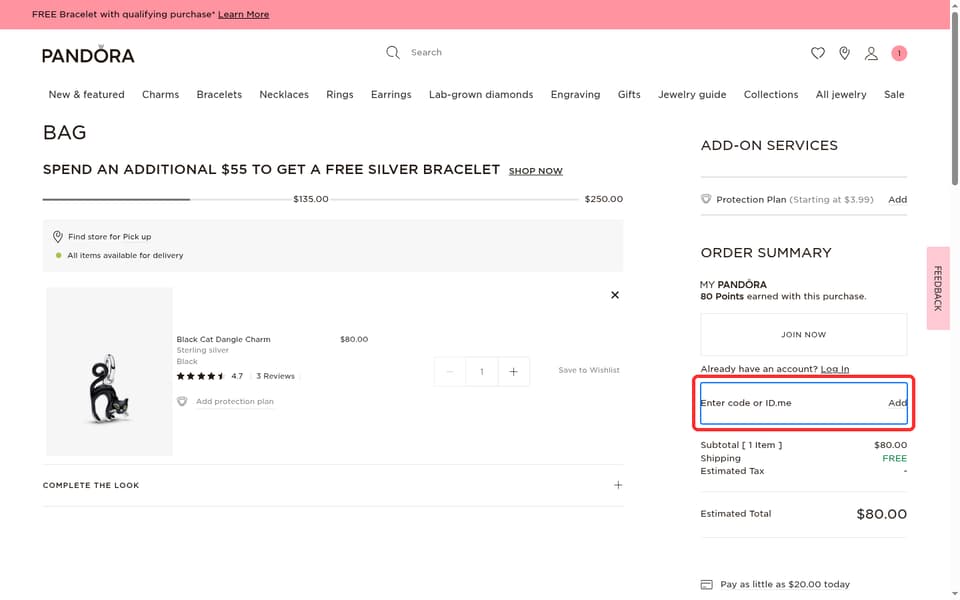Screen dimensions: 960x600
Task: Increase quantity with plus button
Action: [x=514, y=372]
